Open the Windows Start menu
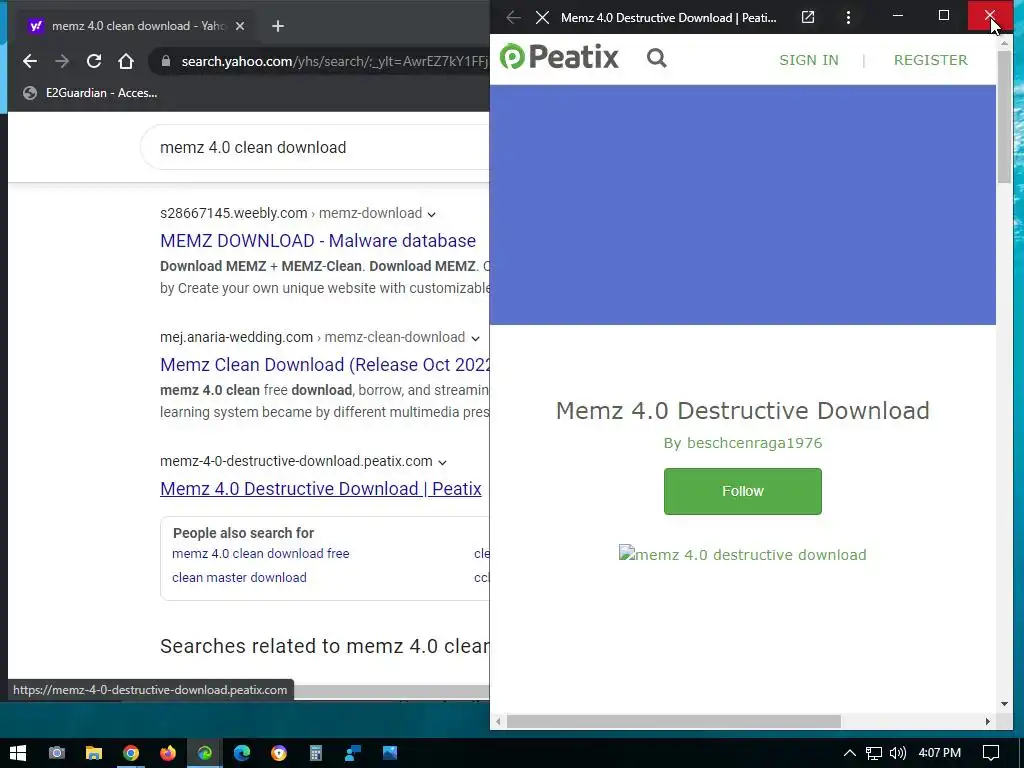 (x=18, y=753)
